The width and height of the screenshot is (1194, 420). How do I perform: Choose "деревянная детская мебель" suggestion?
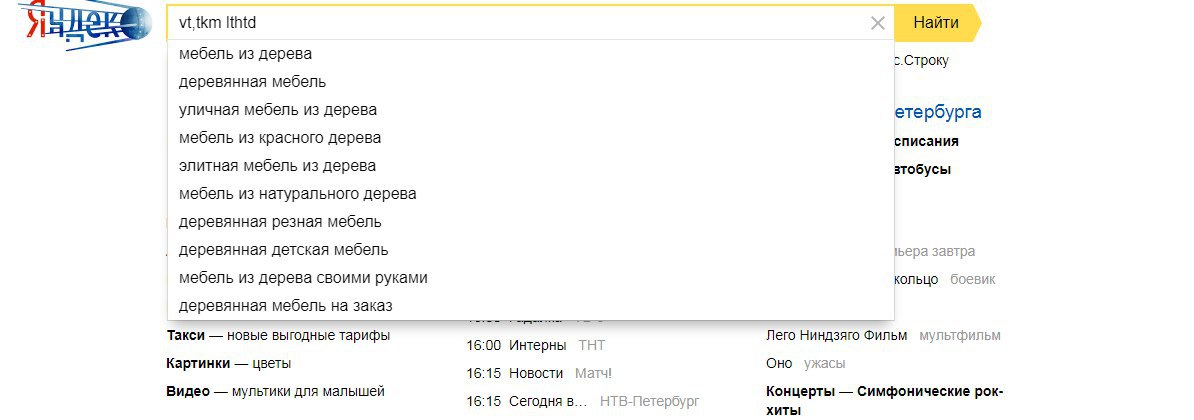click(283, 250)
